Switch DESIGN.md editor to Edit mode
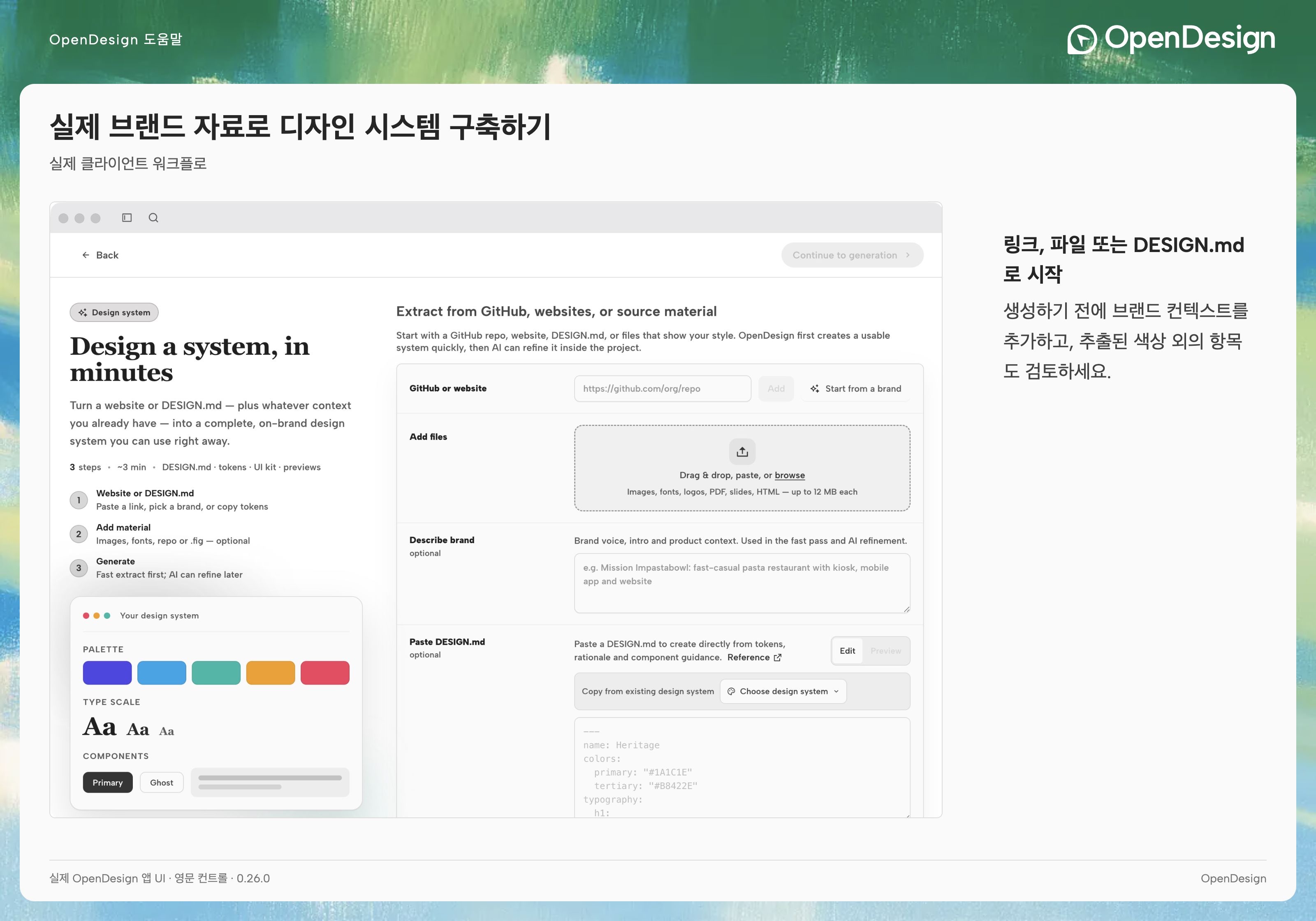The image size is (1316, 921). [847, 651]
